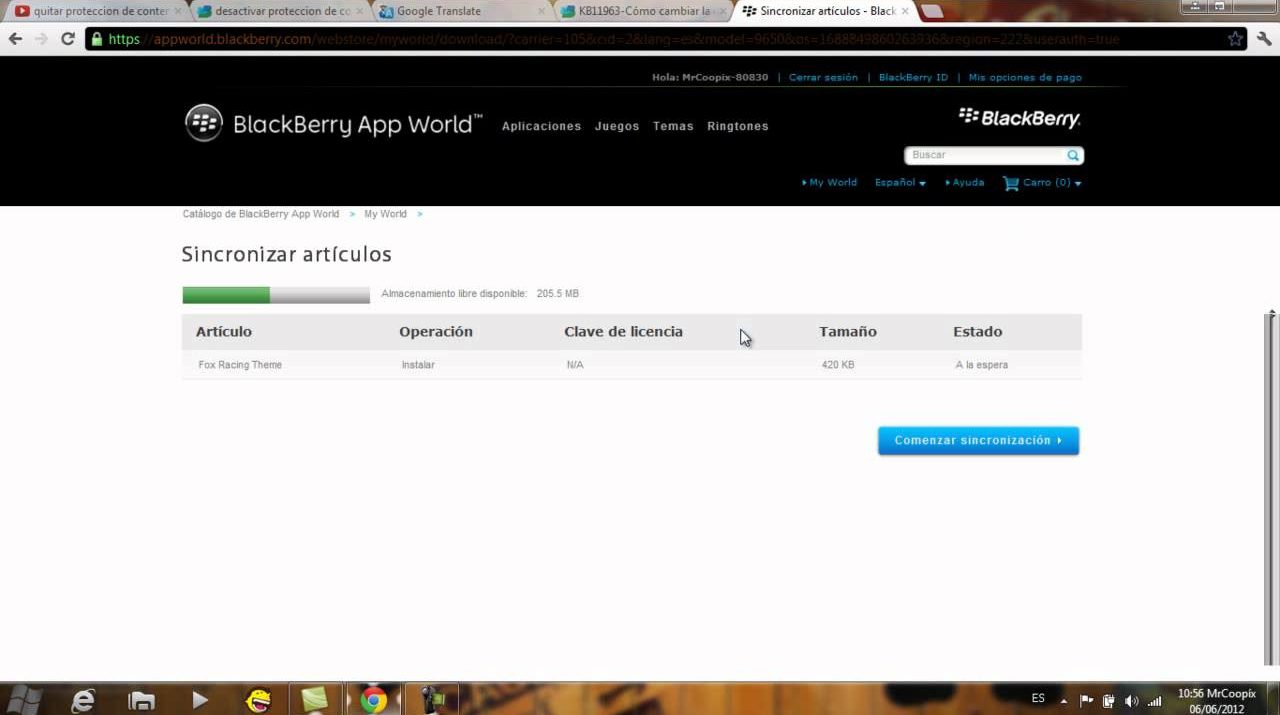1280x715 pixels.
Task: Show hidden system tray icons
Action: pyautogui.click(x=1063, y=701)
